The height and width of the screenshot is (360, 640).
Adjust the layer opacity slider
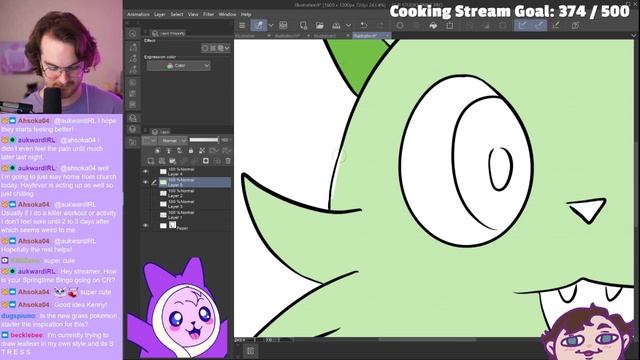point(204,140)
